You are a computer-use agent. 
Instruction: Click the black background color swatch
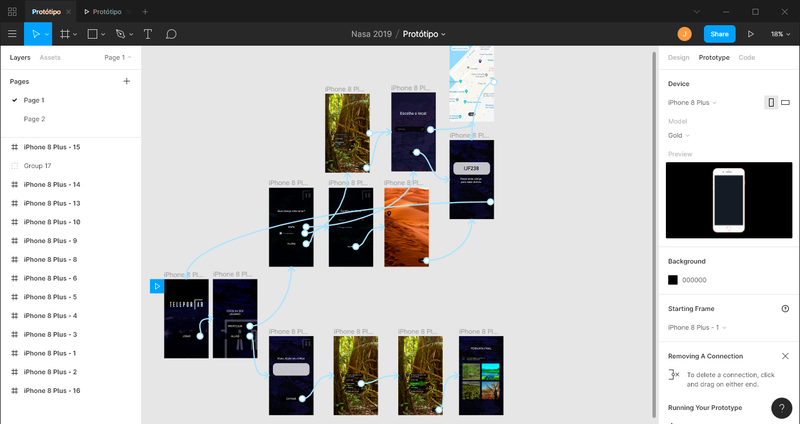click(x=673, y=280)
